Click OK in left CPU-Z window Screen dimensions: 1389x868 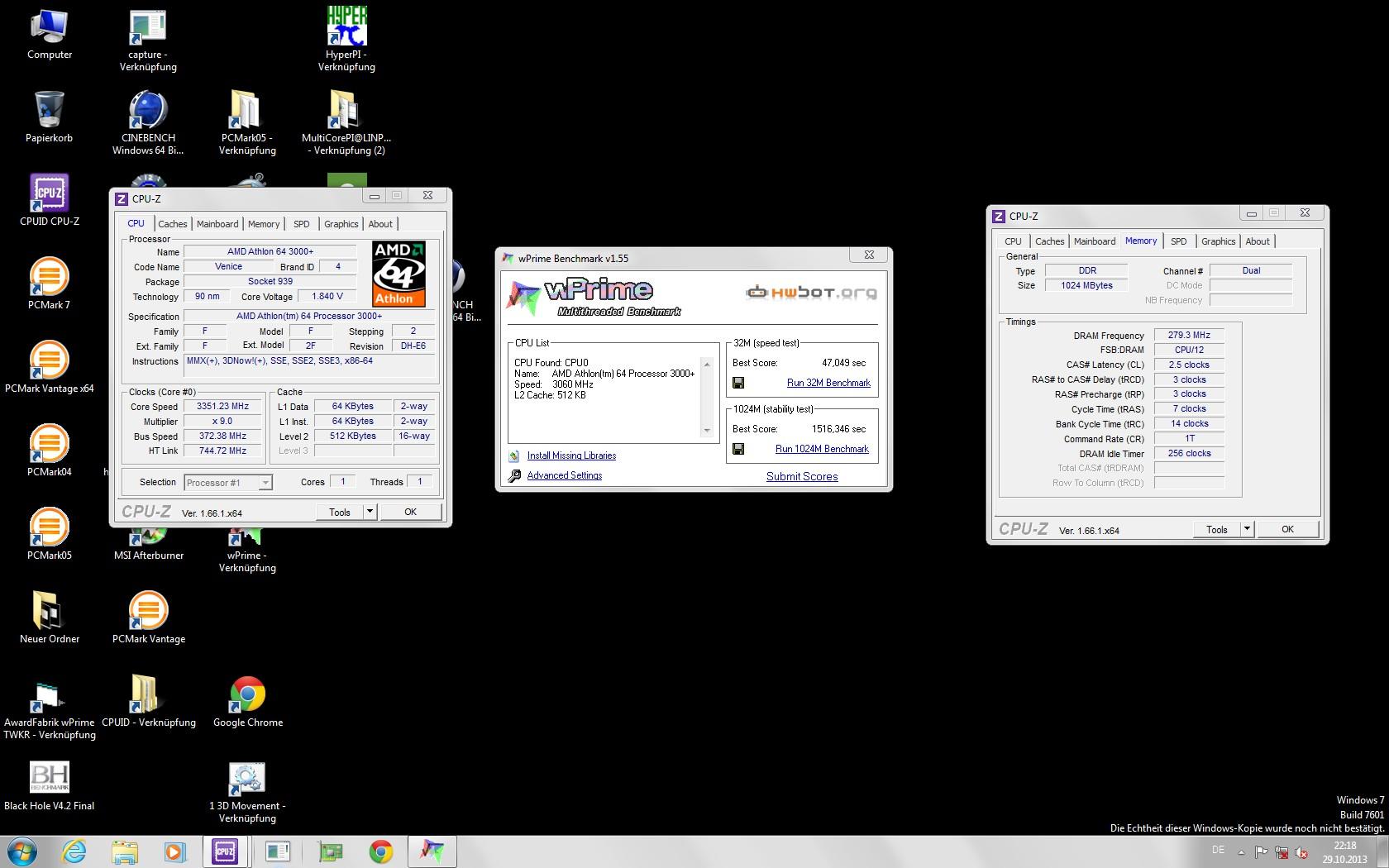[x=410, y=512]
